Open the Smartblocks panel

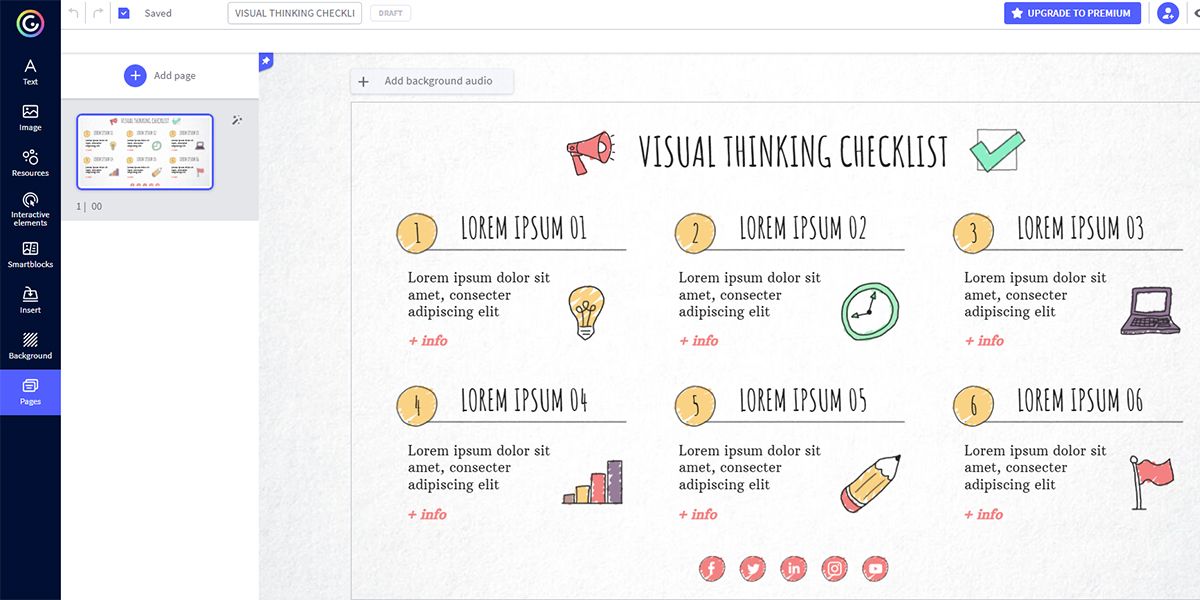30,255
